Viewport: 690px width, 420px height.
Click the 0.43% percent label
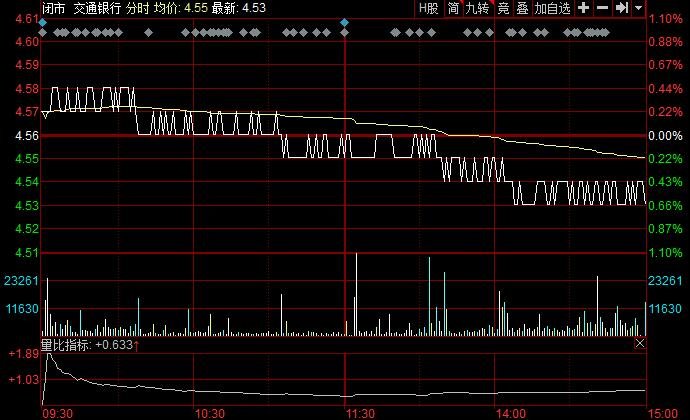click(x=665, y=182)
